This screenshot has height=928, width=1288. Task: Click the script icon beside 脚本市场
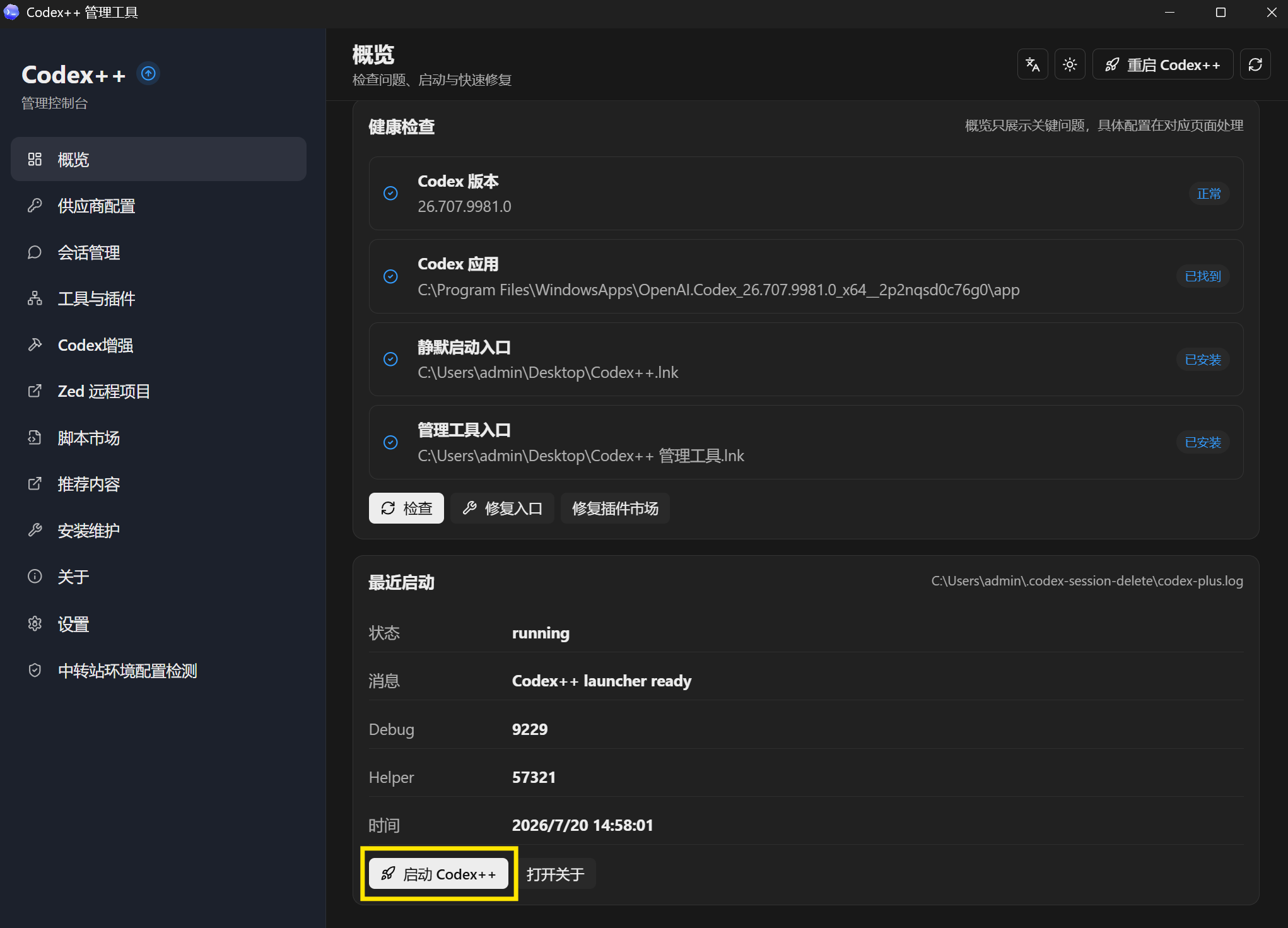[x=35, y=438]
